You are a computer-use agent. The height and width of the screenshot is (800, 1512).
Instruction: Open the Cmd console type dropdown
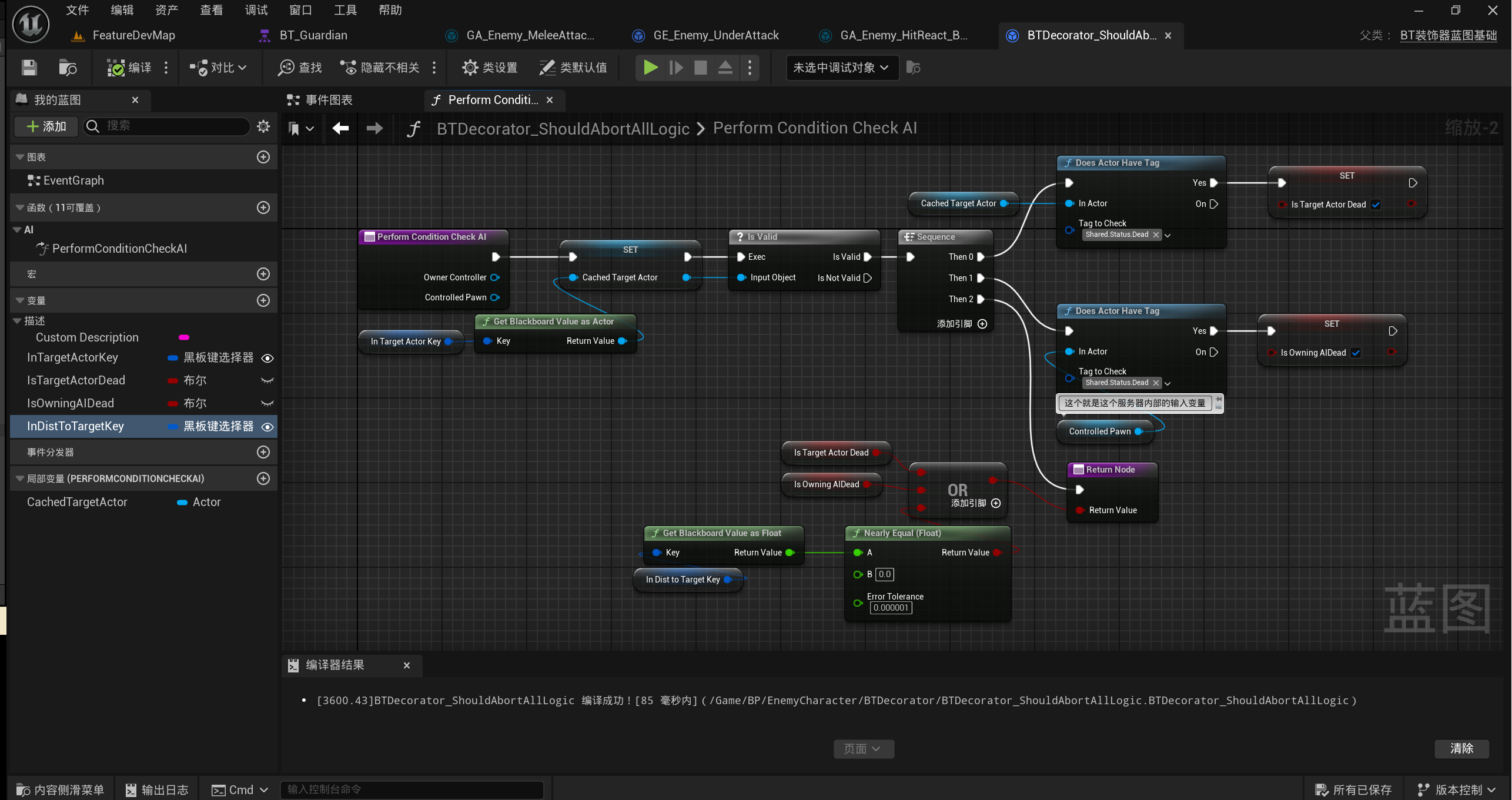tap(240, 789)
